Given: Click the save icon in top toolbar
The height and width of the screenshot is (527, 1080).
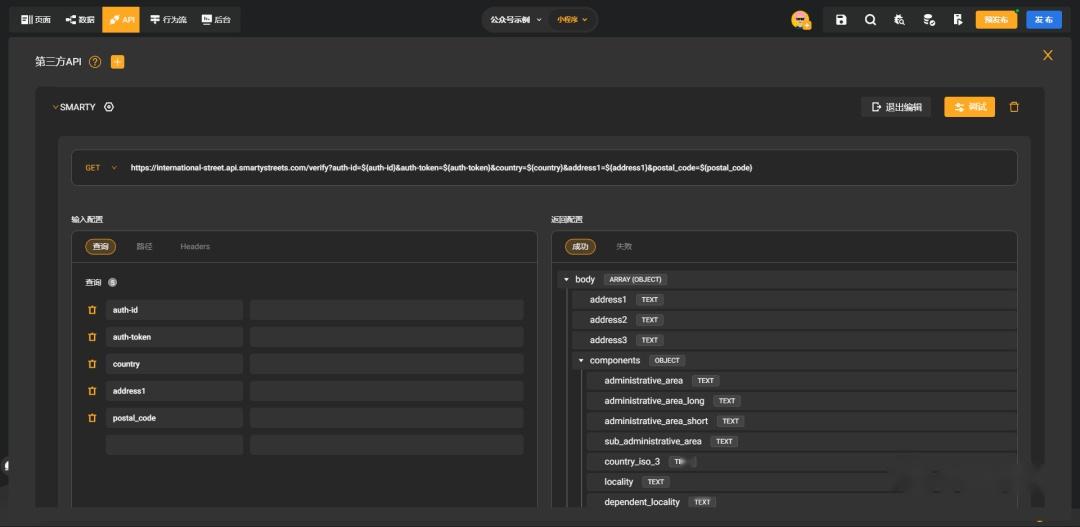Looking at the screenshot, I should coord(841,20).
